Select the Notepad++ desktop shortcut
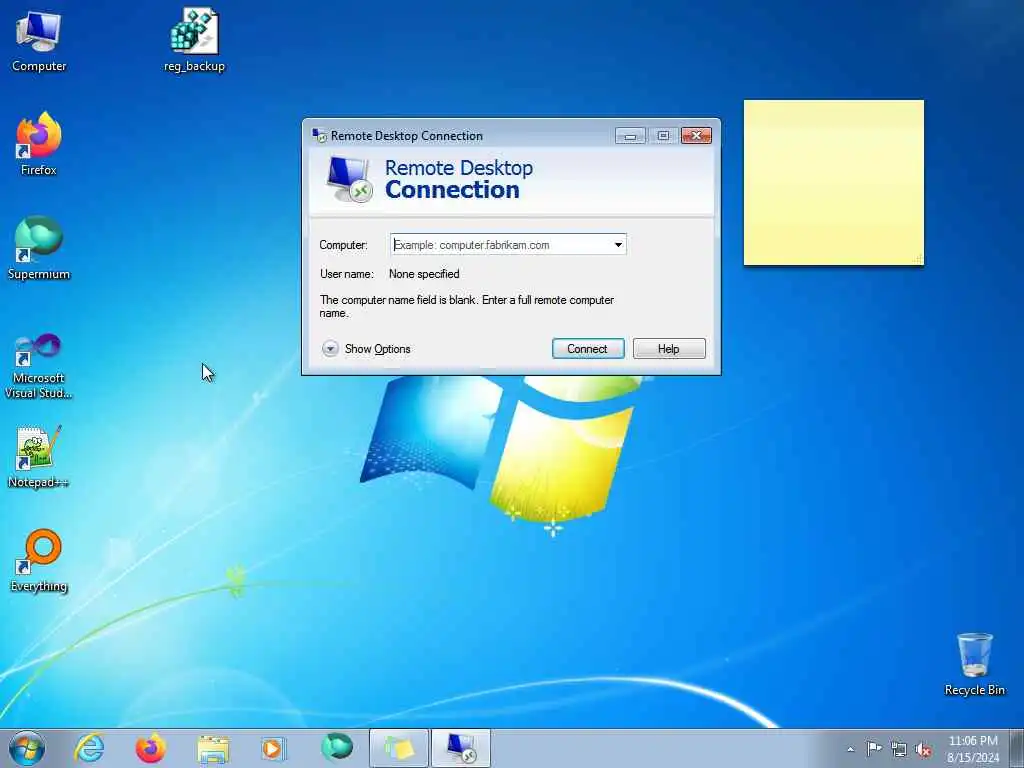 [39, 456]
